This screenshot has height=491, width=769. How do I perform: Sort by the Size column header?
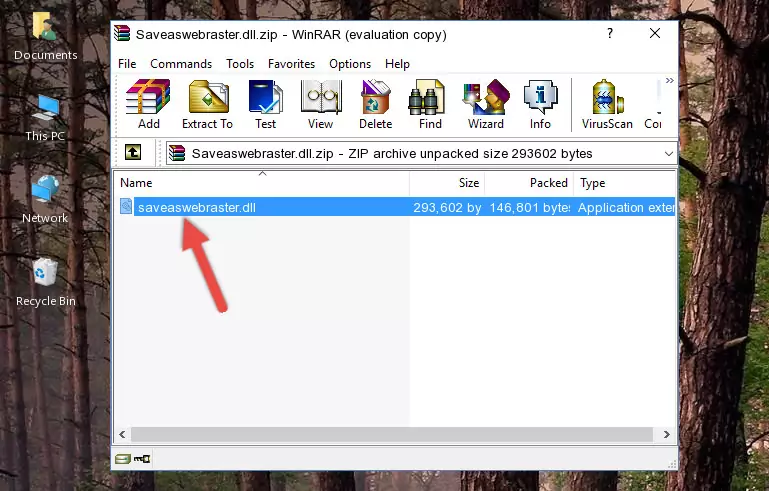pos(447,183)
